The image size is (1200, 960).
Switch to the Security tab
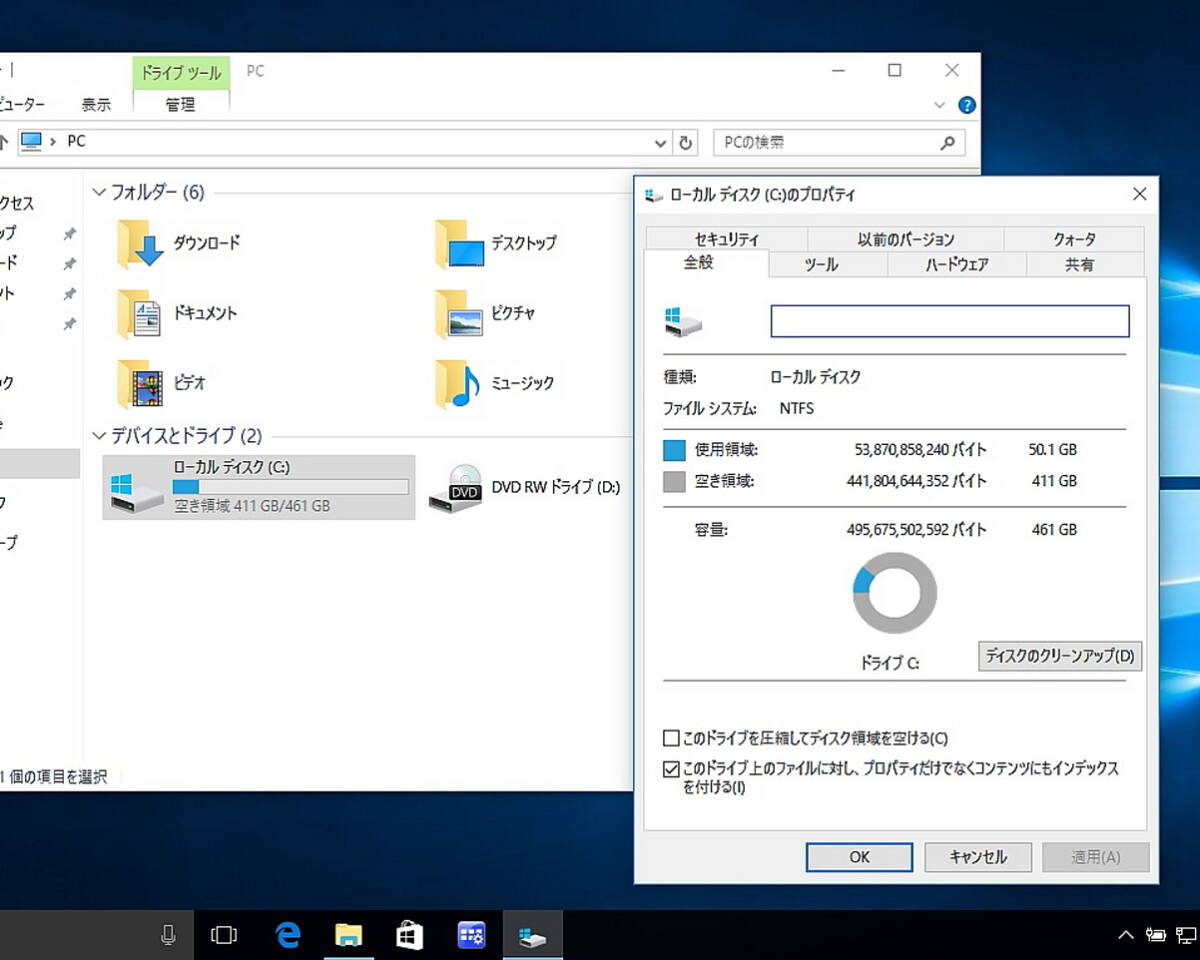[x=726, y=239]
